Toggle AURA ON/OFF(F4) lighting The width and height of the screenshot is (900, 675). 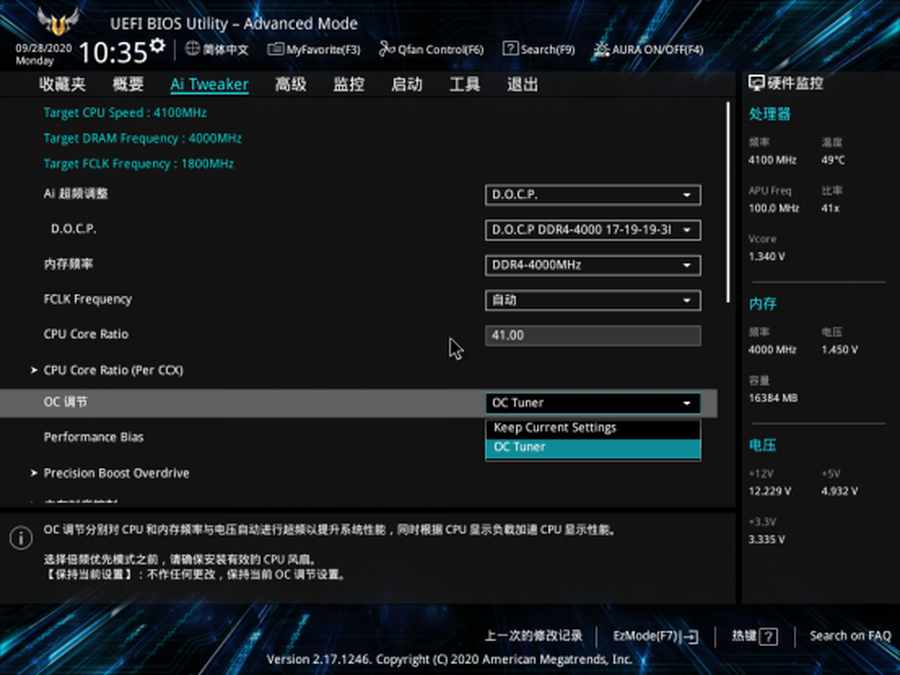tap(601, 49)
